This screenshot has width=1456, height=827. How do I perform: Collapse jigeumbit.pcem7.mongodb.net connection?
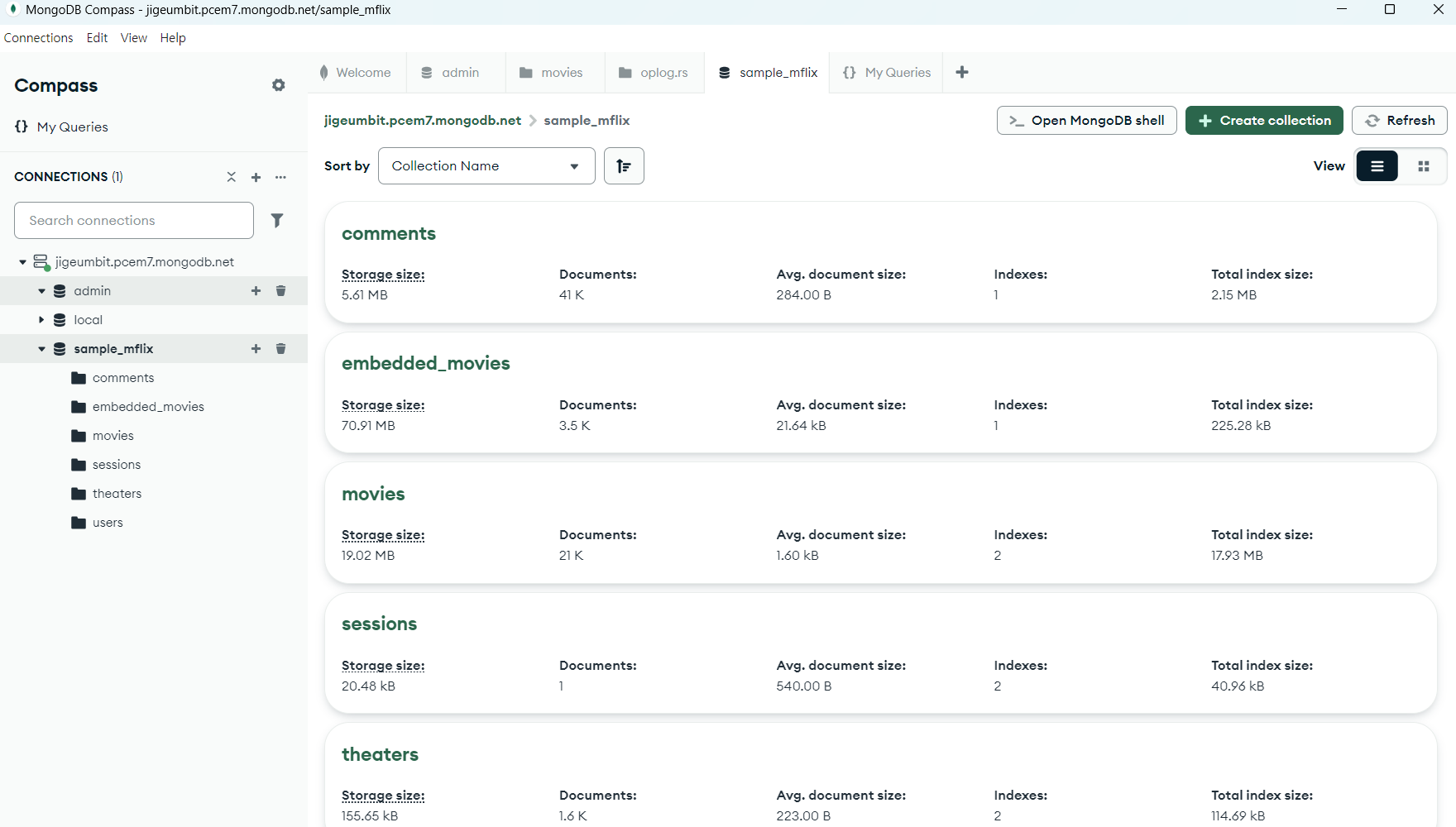click(x=23, y=262)
